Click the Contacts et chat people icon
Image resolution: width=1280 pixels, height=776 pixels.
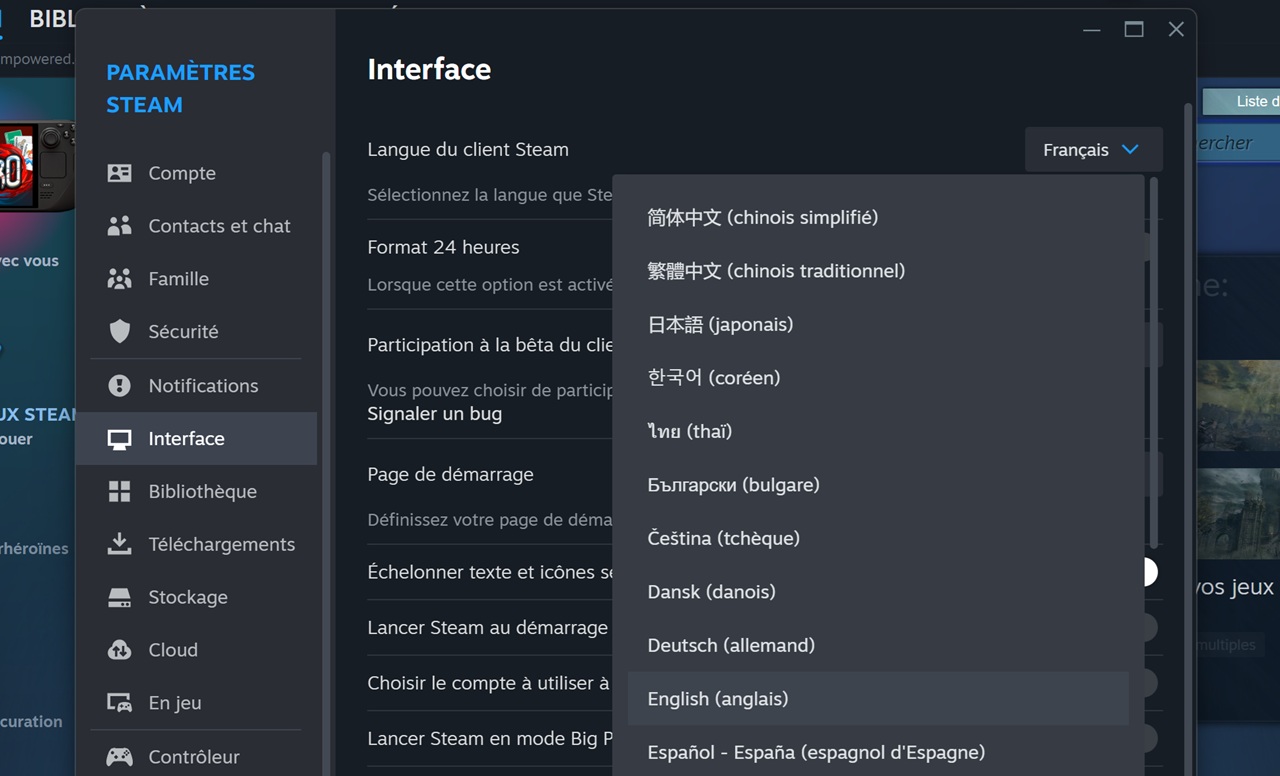(119, 226)
